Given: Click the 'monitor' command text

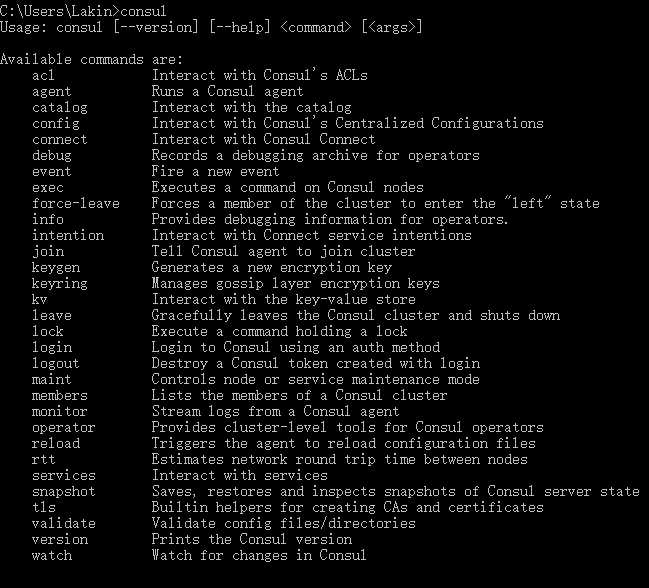Looking at the screenshot, I should coord(60,412).
